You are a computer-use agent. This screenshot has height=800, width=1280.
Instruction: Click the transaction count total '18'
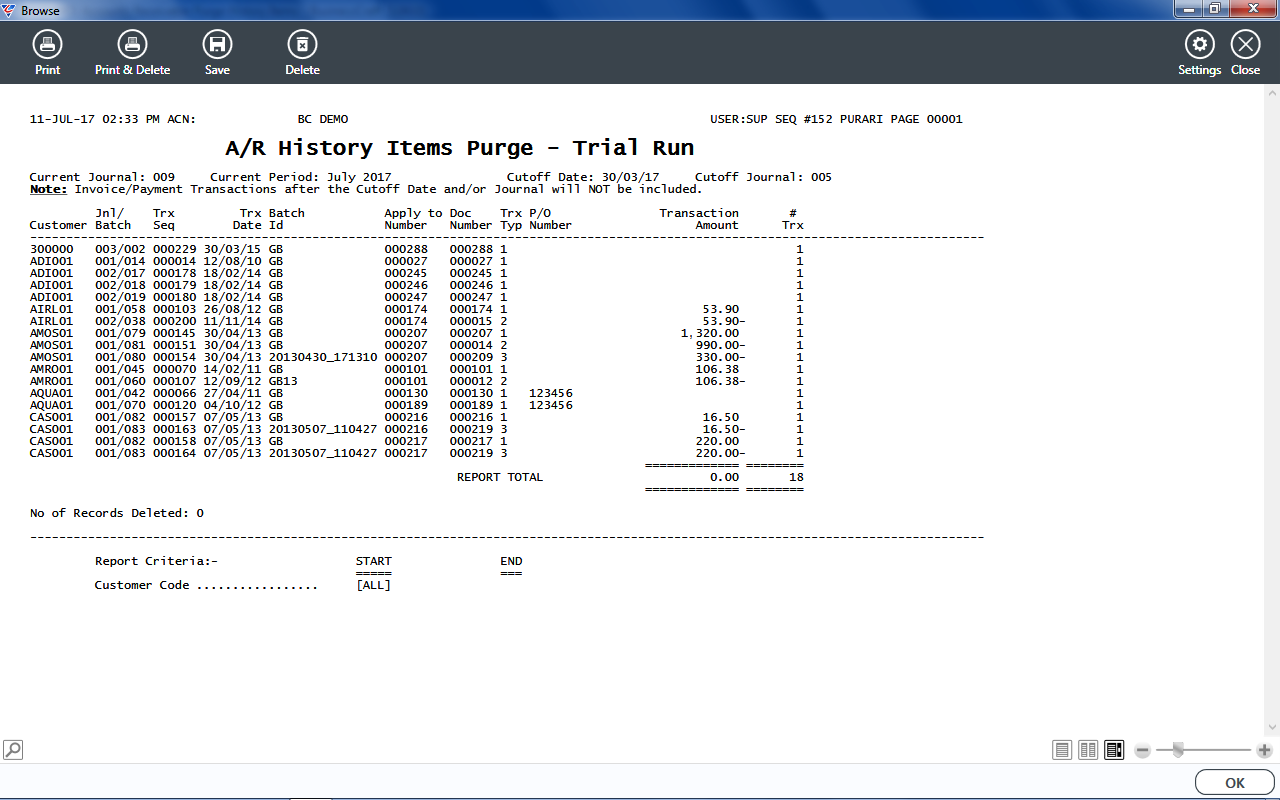point(796,477)
